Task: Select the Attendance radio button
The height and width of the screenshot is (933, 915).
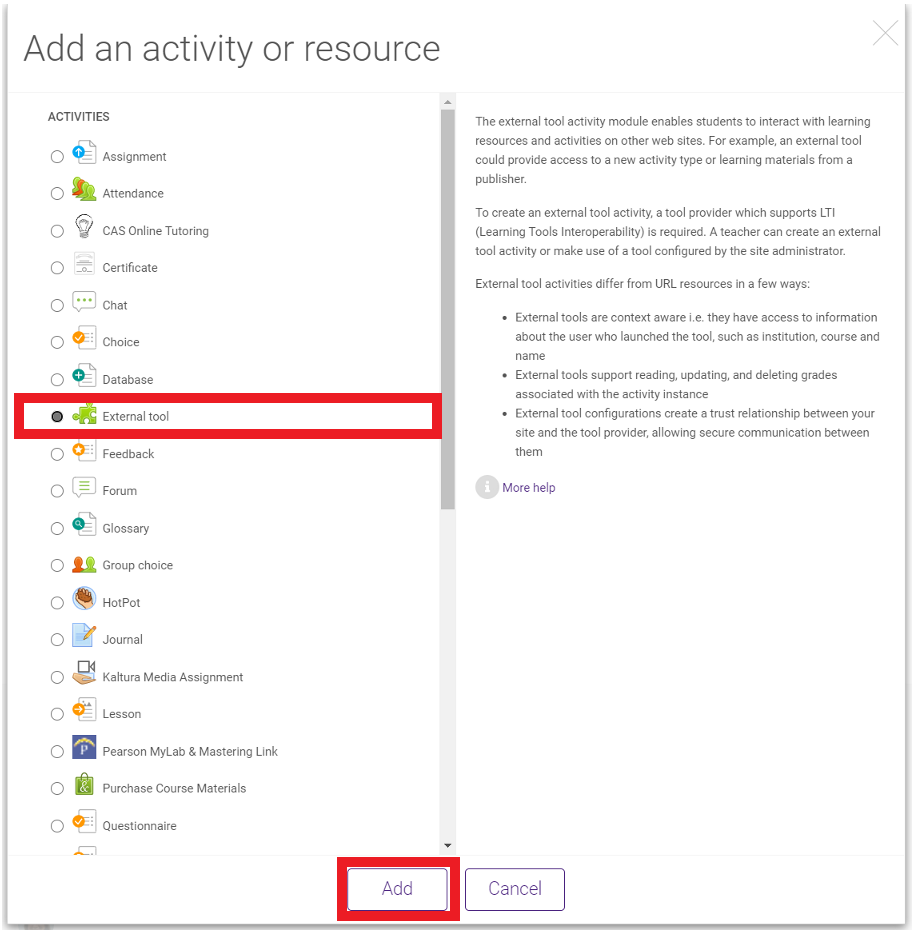Action: pyautogui.click(x=57, y=193)
